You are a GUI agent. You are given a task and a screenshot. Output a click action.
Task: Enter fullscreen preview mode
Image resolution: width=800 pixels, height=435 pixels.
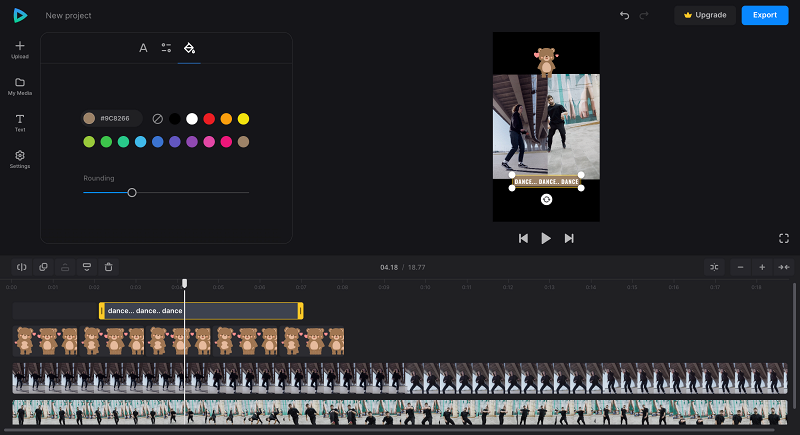tap(784, 238)
